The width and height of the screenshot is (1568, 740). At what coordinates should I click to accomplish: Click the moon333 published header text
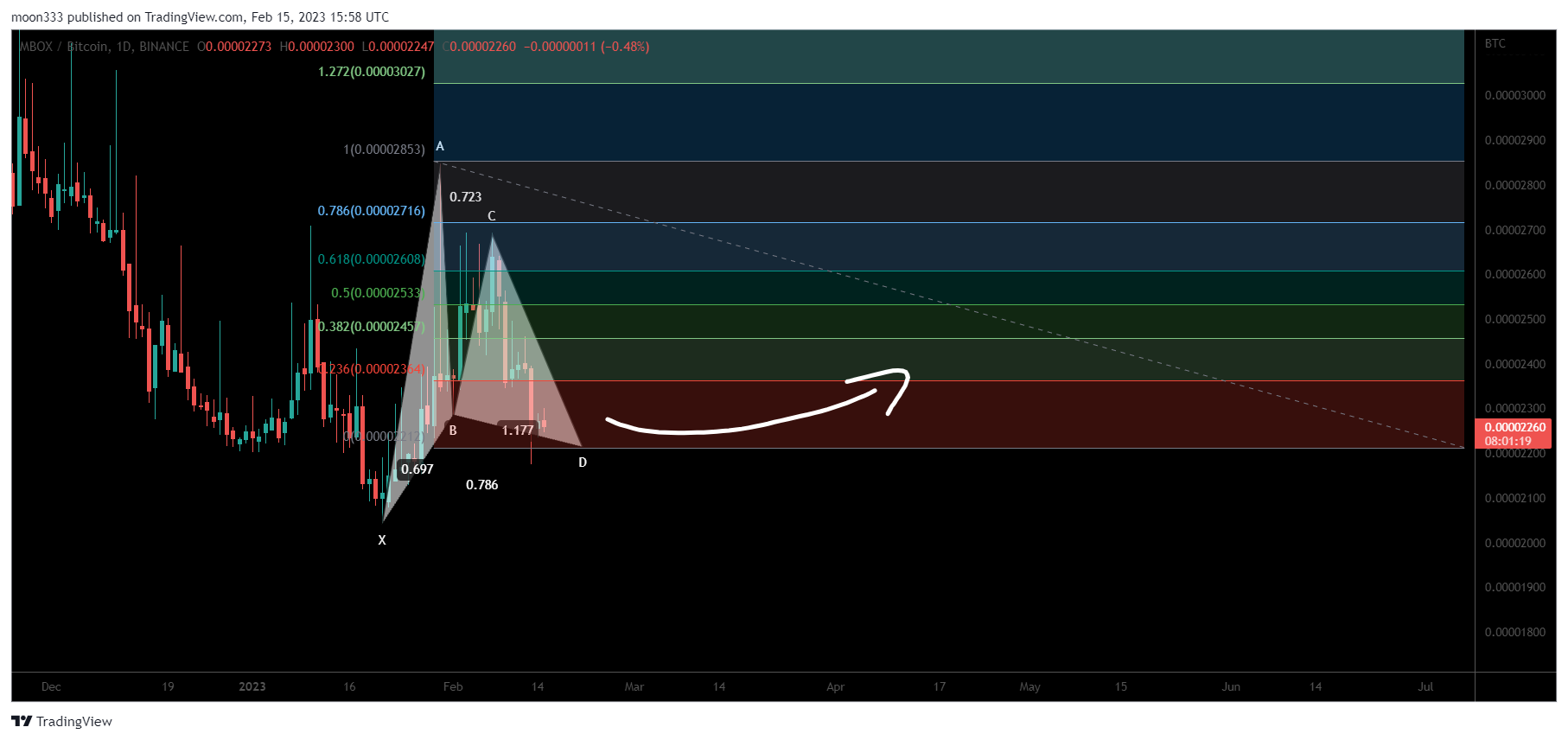(200, 17)
